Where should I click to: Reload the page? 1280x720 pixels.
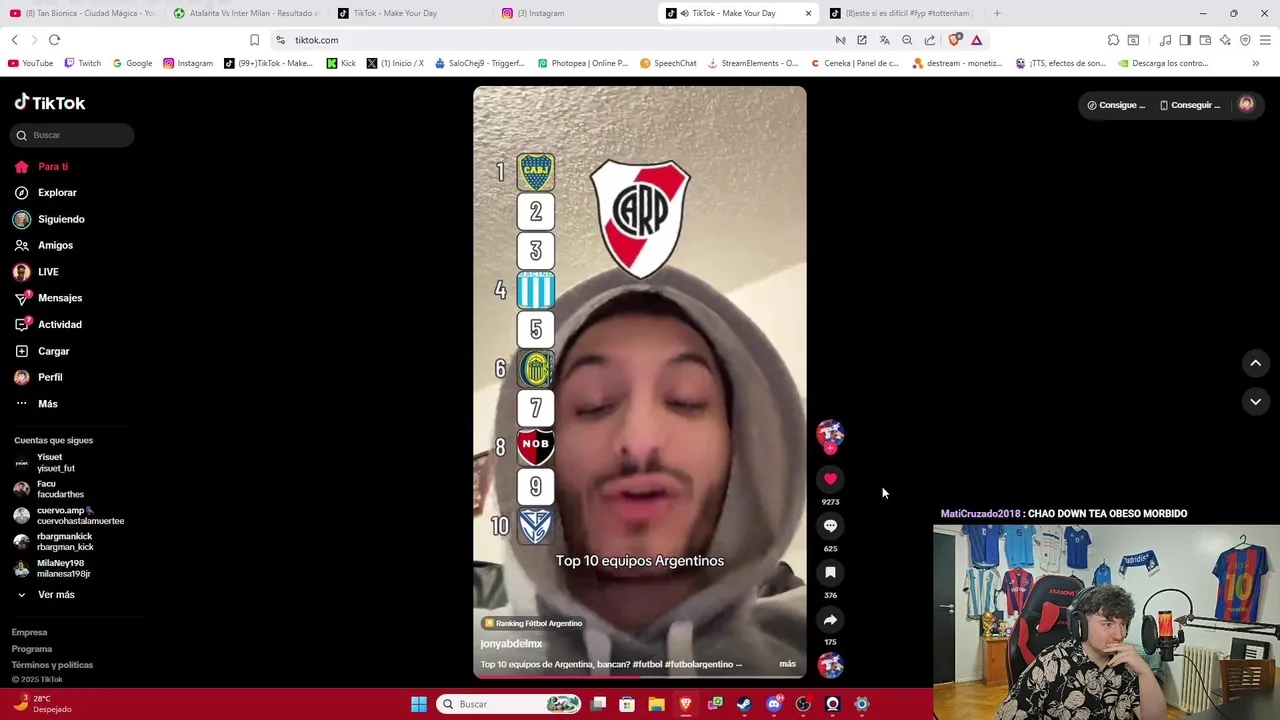[54, 40]
